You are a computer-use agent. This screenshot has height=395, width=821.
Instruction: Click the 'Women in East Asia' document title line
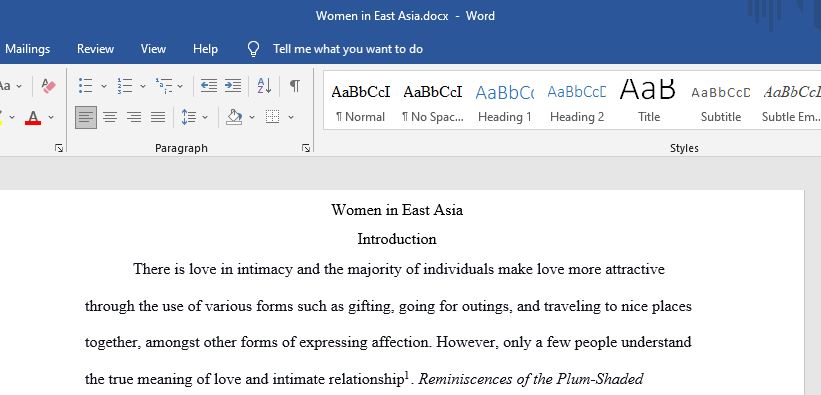pyautogui.click(x=397, y=210)
